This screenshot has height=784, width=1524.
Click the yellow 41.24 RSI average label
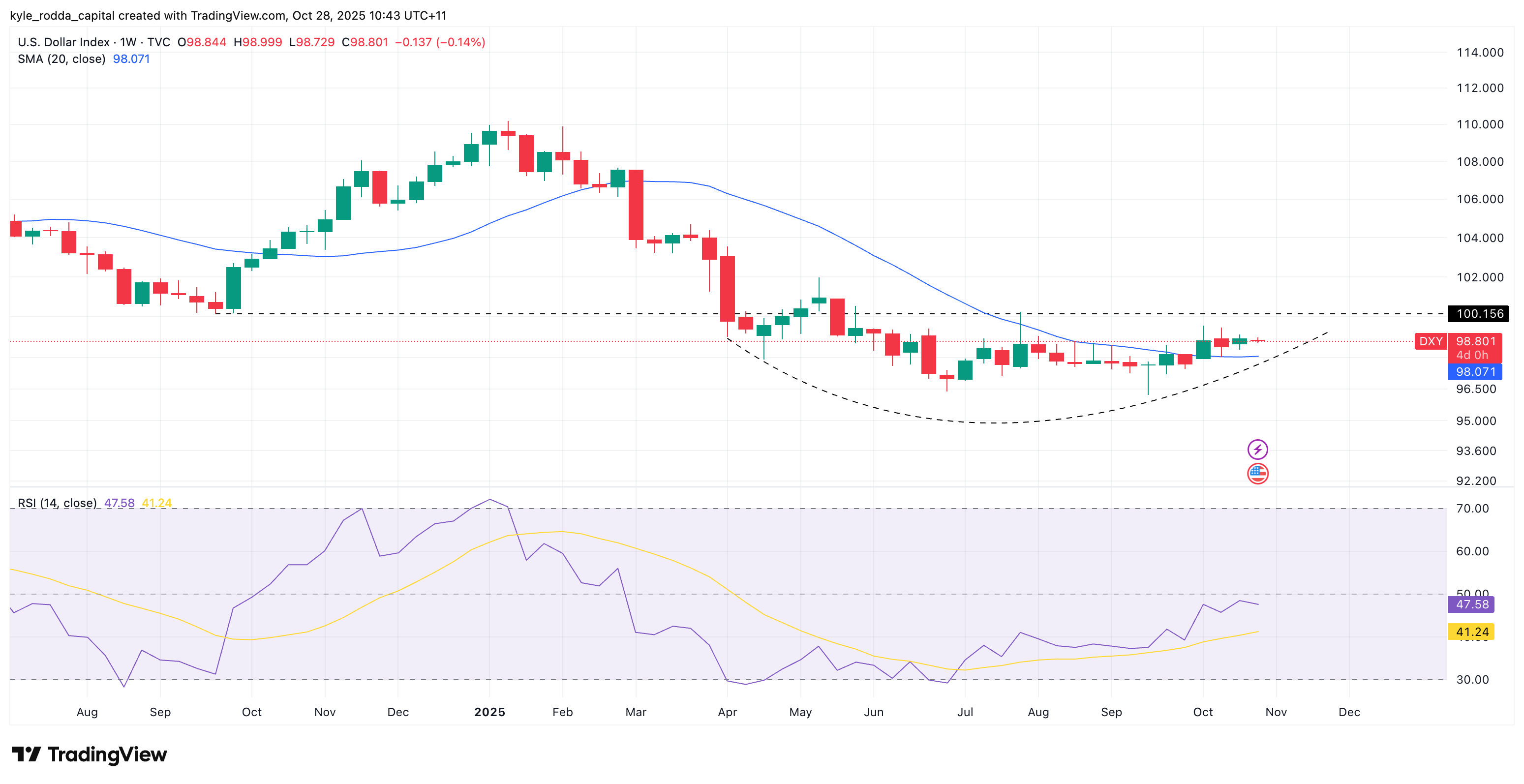pyautogui.click(x=1471, y=632)
